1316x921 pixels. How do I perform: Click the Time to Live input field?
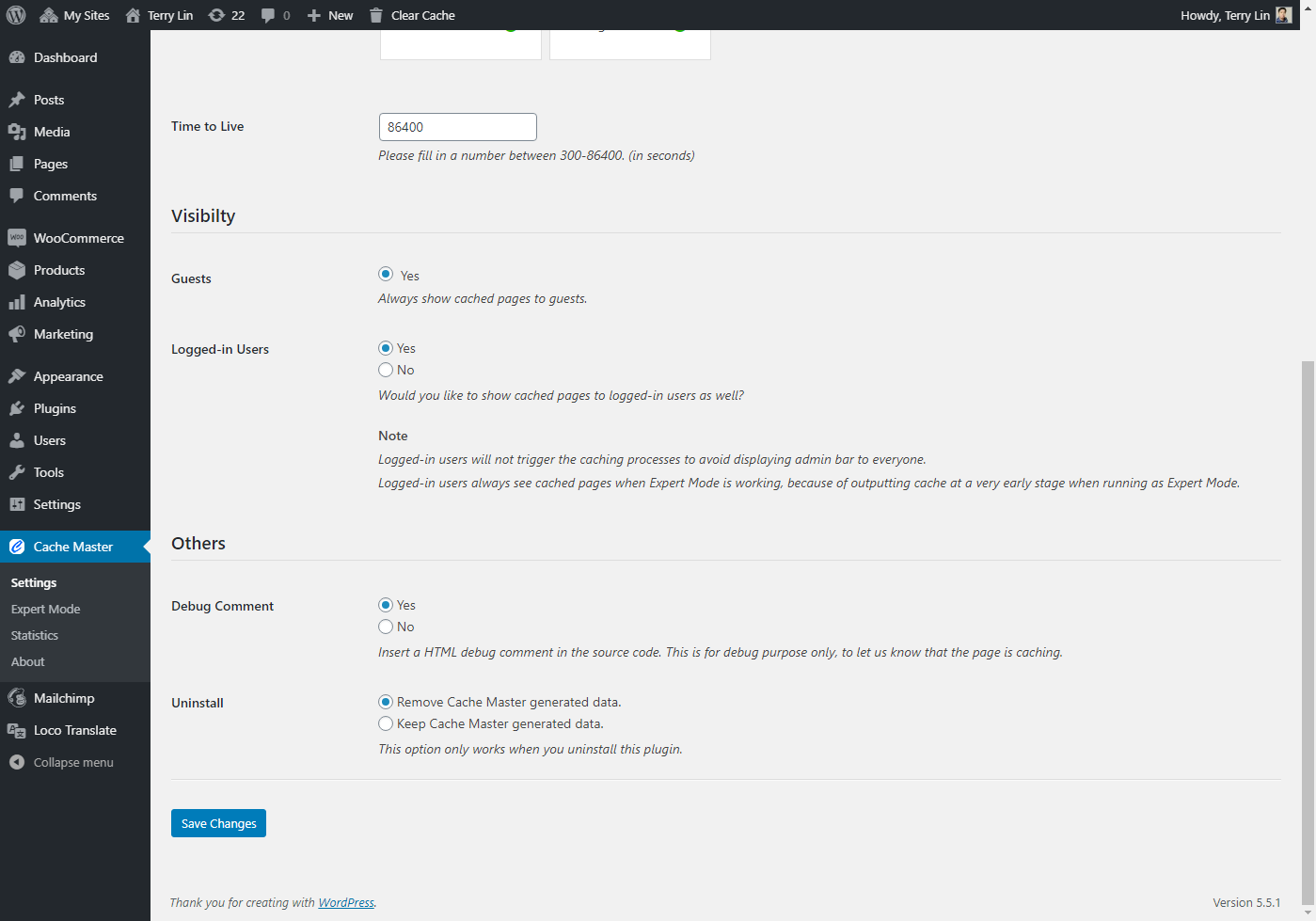point(457,127)
